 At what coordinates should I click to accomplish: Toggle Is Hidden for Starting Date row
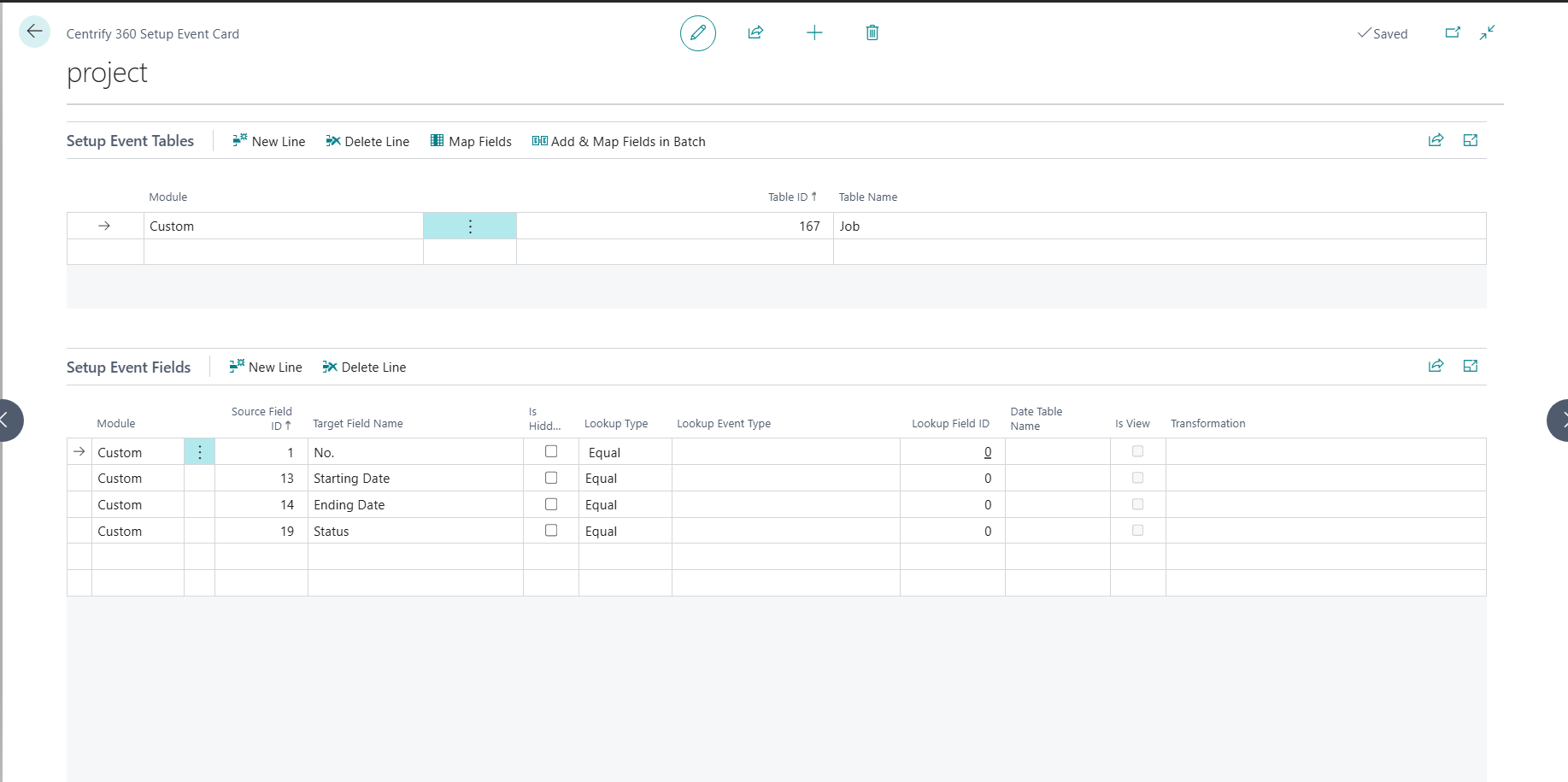(551, 478)
